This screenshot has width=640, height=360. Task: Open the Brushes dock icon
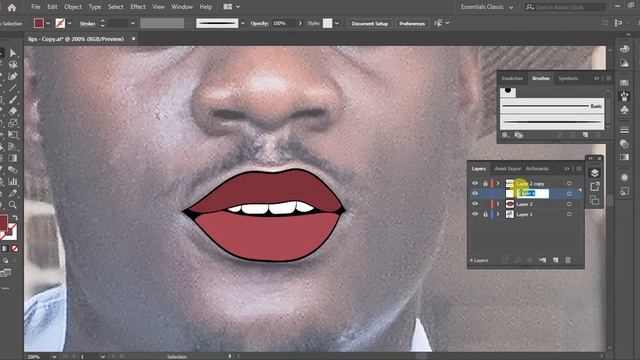[x=624, y=96]
